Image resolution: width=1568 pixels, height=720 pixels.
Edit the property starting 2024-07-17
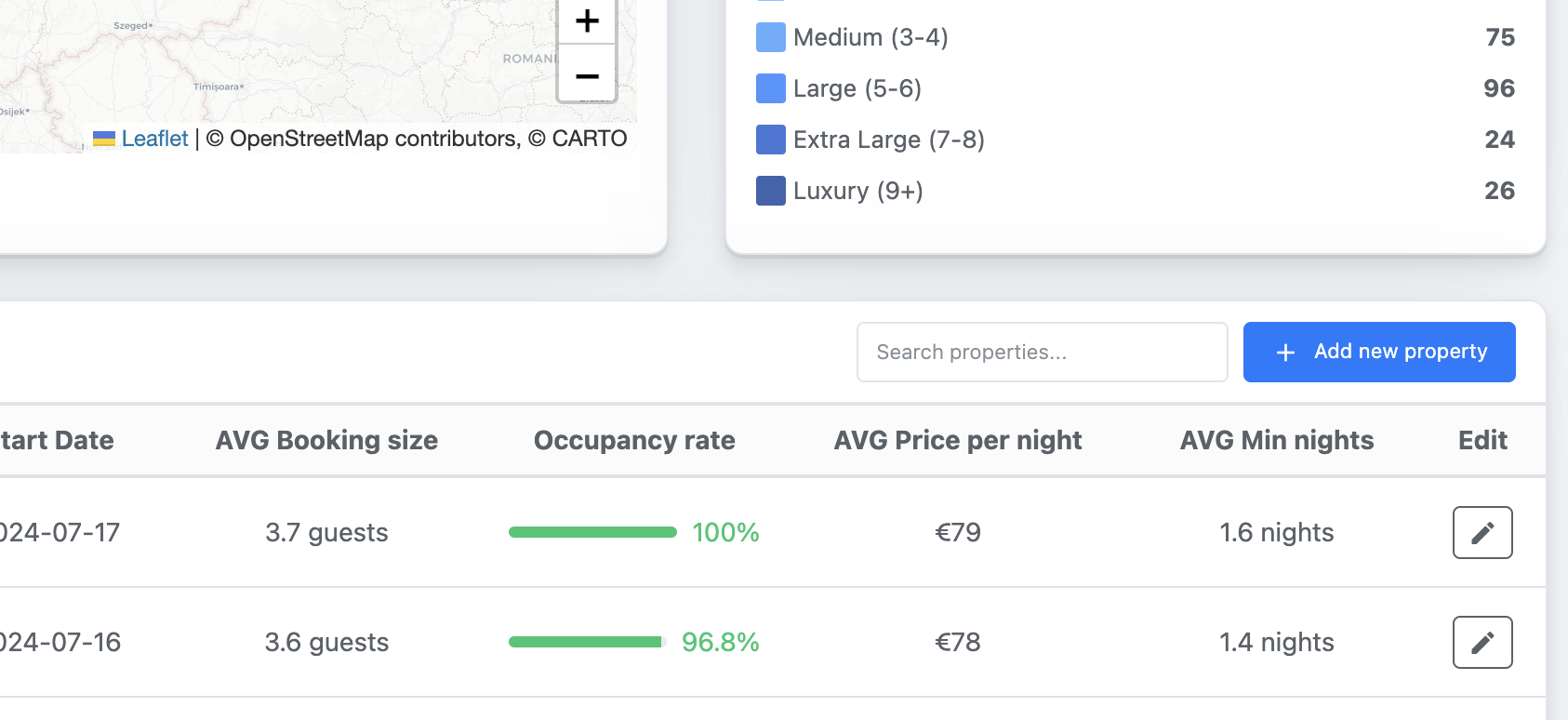point(1482,532)
